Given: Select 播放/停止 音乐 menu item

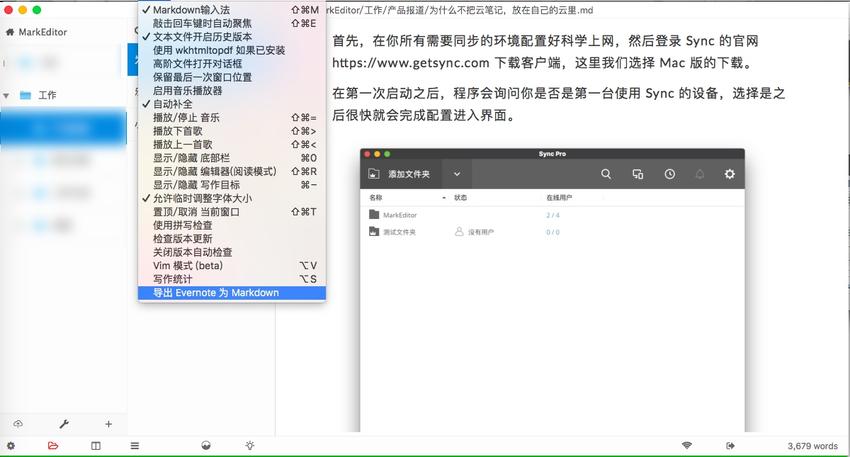Looking at the screenshot, I should pyautogui.click(x=232, y=118).
